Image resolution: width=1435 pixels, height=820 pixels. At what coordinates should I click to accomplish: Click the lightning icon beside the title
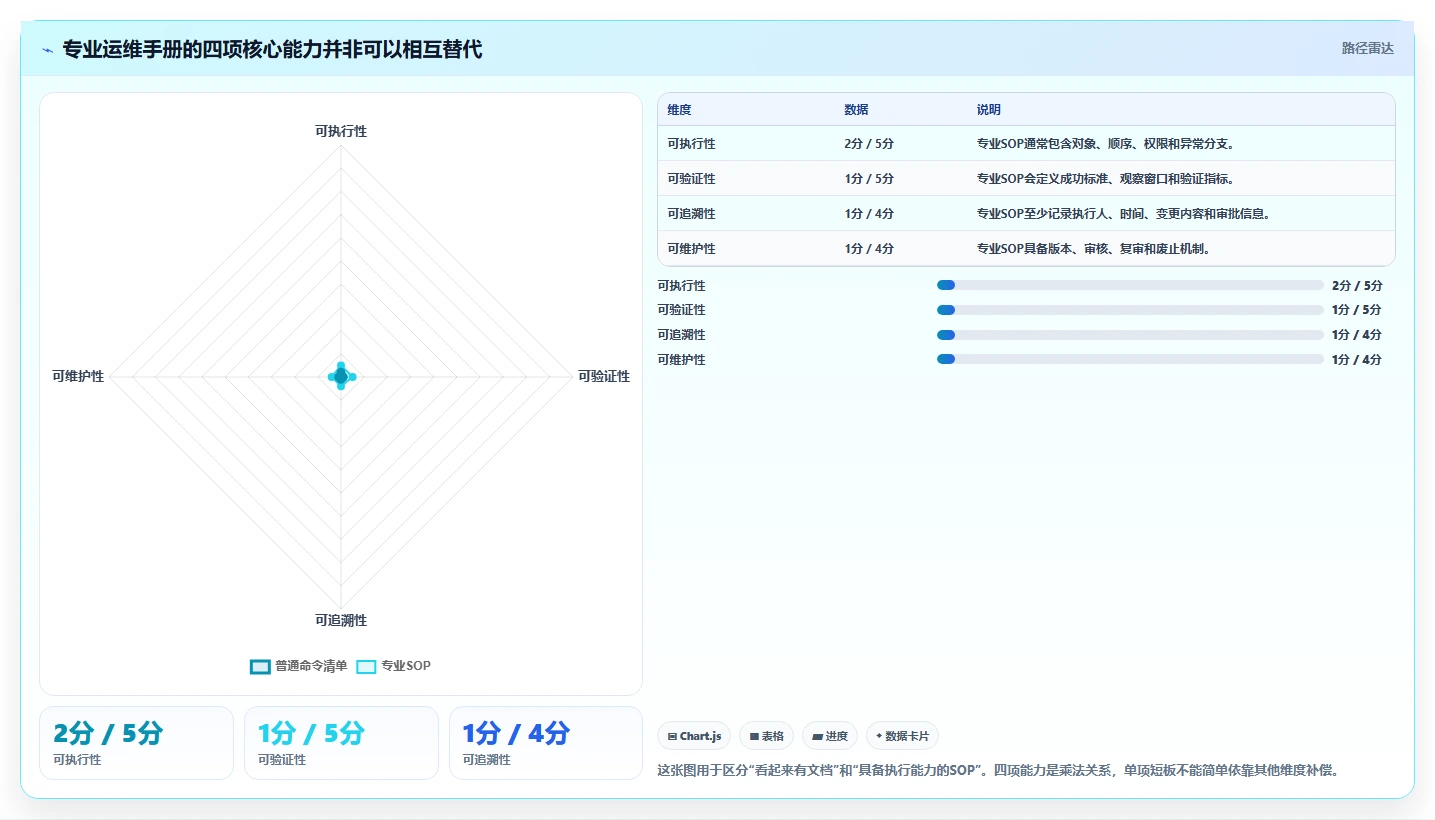[48, 49]
